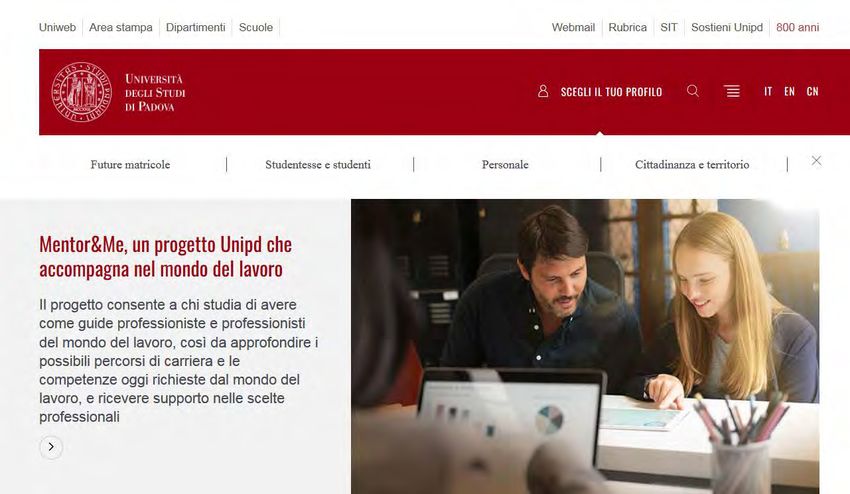Click the University of Padova seal logo
The height and width of the screenshot is (494, 850).
click(81, 92)
